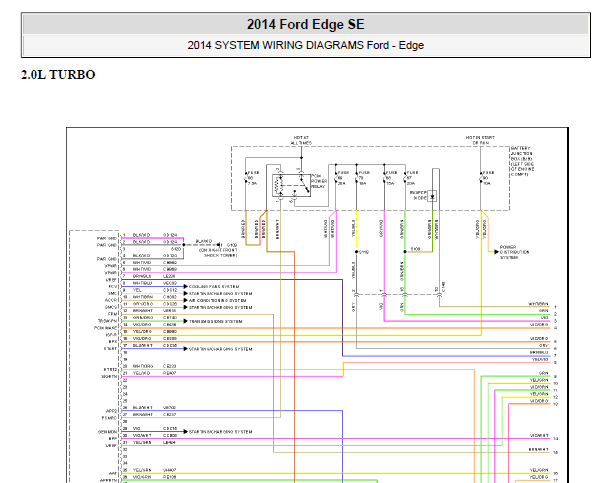Click Starting/Charging reference on pin 17 START wire

[220, 349]
